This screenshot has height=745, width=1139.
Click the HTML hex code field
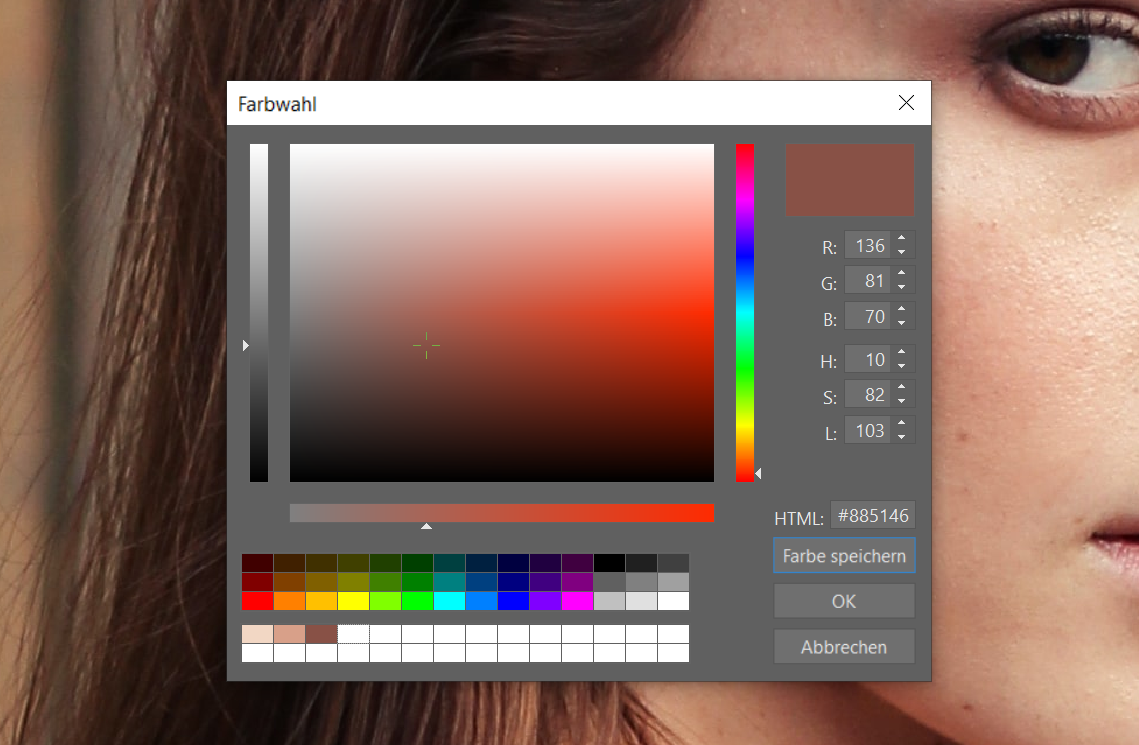tap(872, 516)
